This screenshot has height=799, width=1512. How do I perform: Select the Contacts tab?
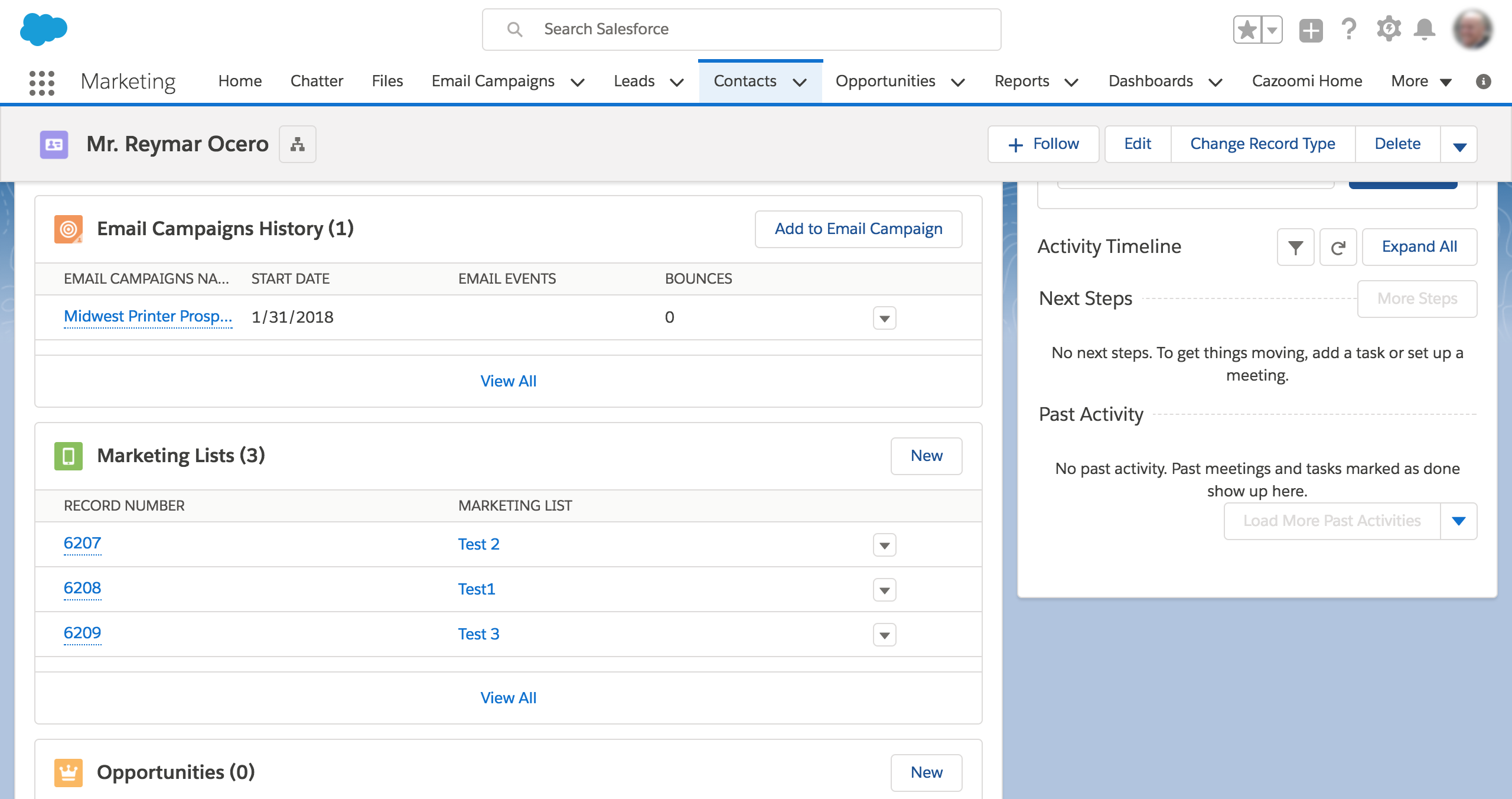[745, 81]
